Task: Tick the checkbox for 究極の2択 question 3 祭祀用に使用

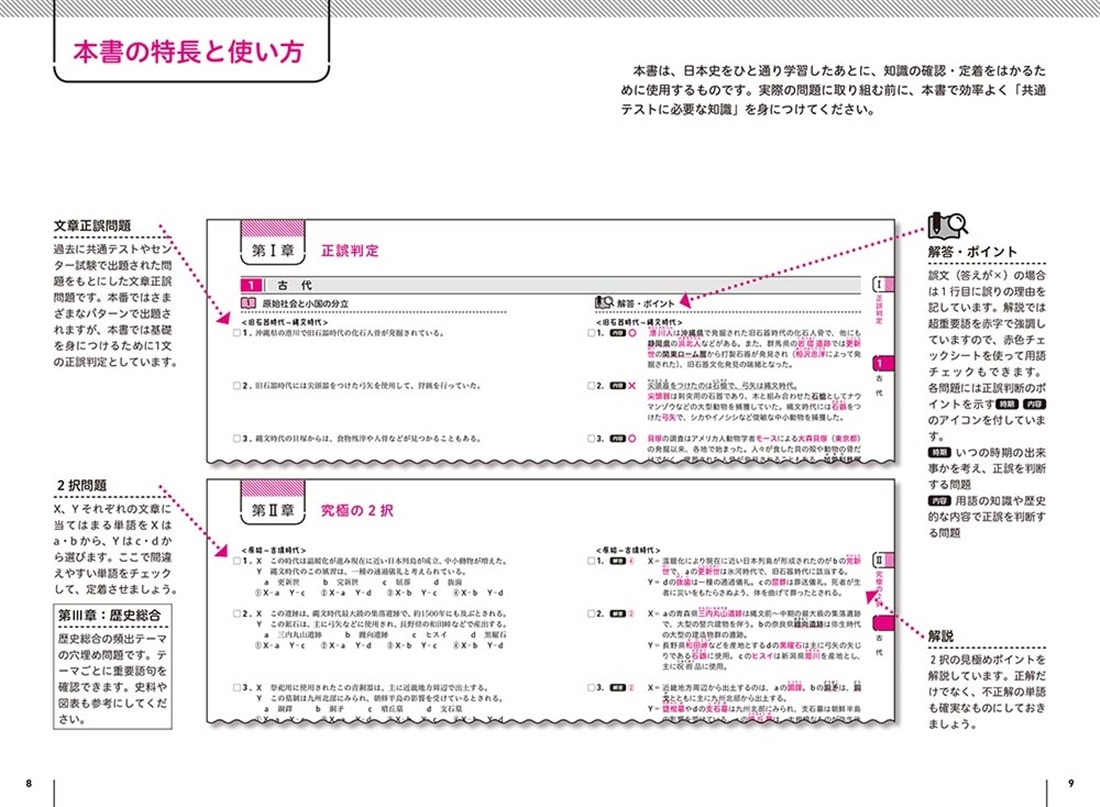Action: [x=237, y=688]
